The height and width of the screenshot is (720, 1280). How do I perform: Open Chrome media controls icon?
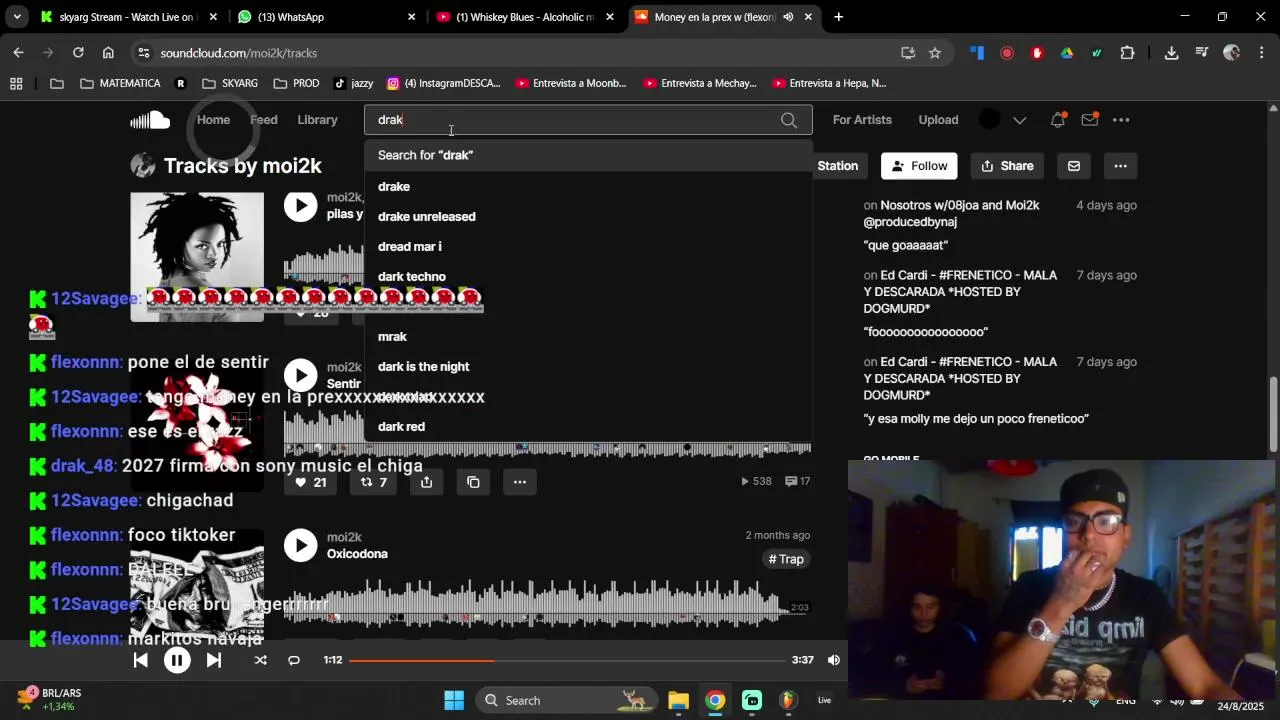pyautogui.click(x=1201, y=53)
